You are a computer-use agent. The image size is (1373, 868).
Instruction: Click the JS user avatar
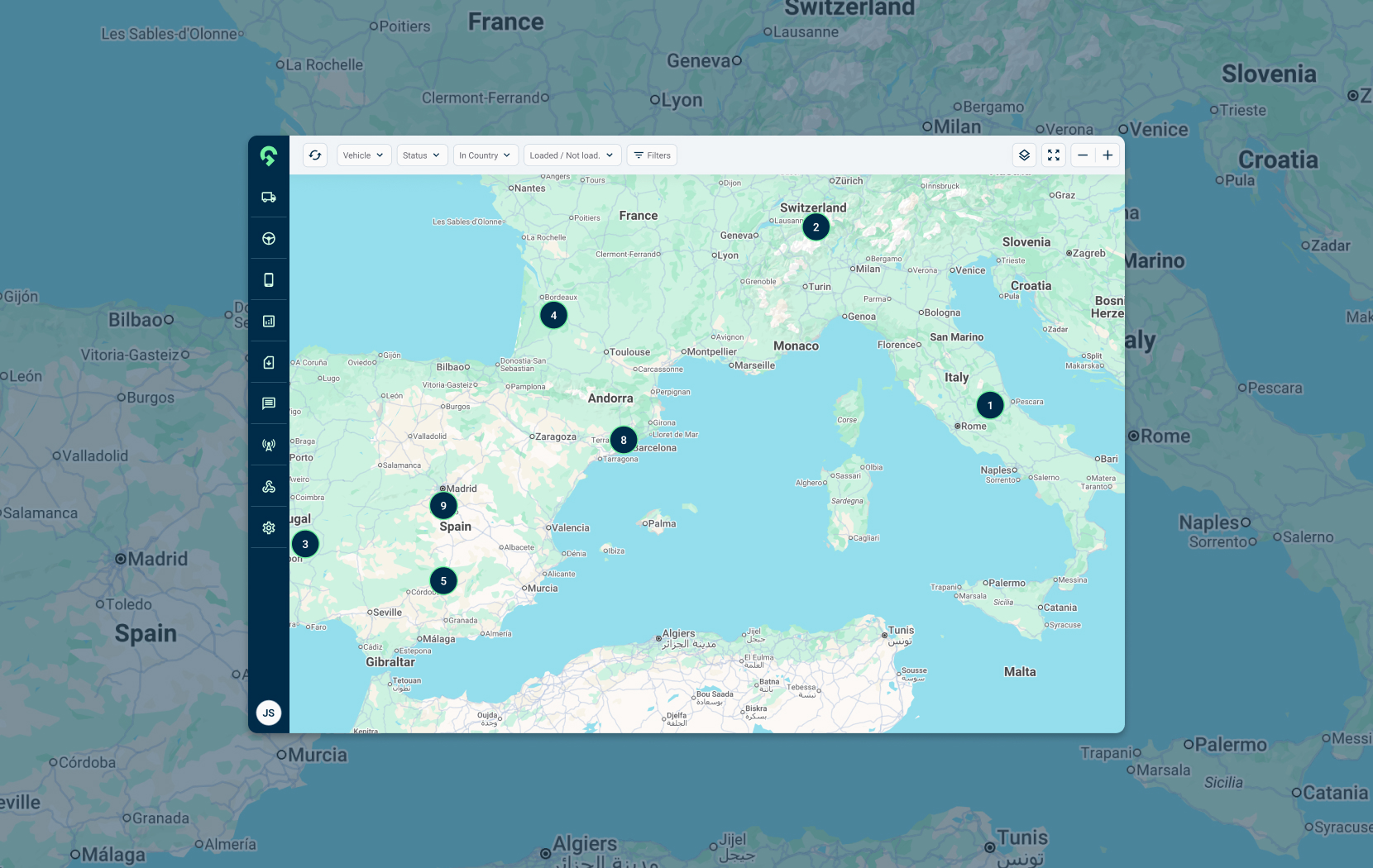click(x=269, y=713)
